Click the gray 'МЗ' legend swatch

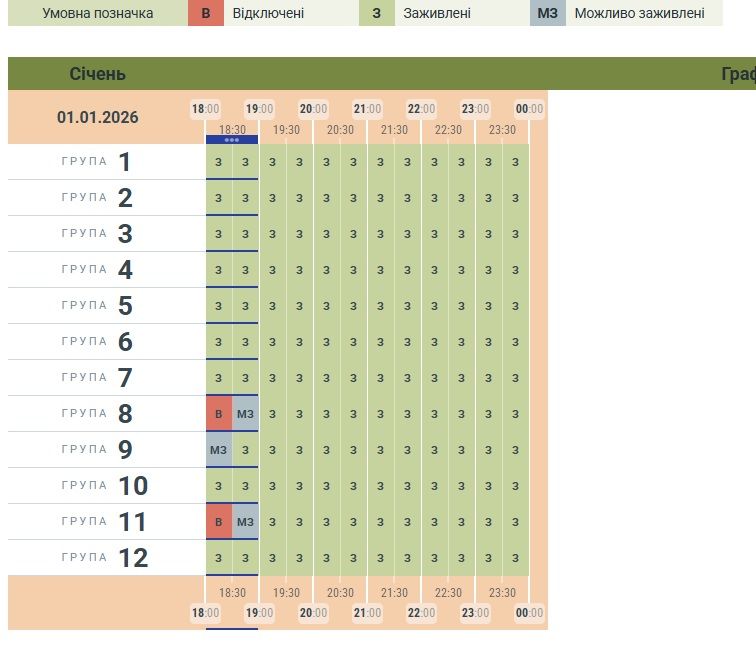(547, 13)
